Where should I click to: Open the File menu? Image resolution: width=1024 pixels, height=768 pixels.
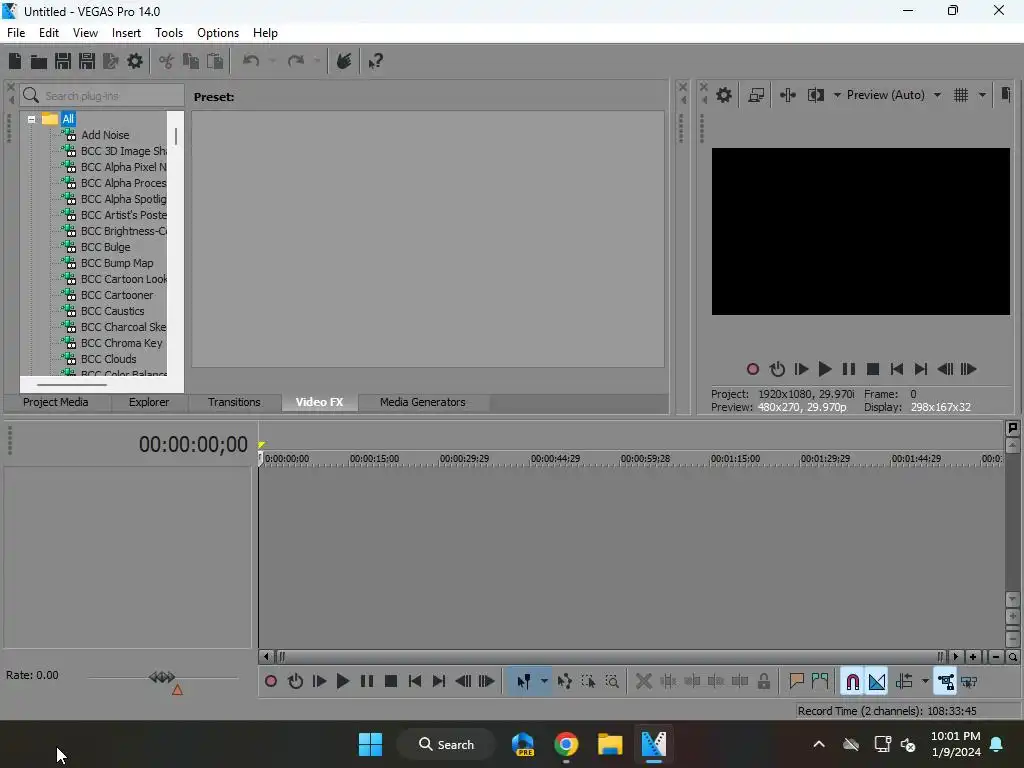pos(16,33)
